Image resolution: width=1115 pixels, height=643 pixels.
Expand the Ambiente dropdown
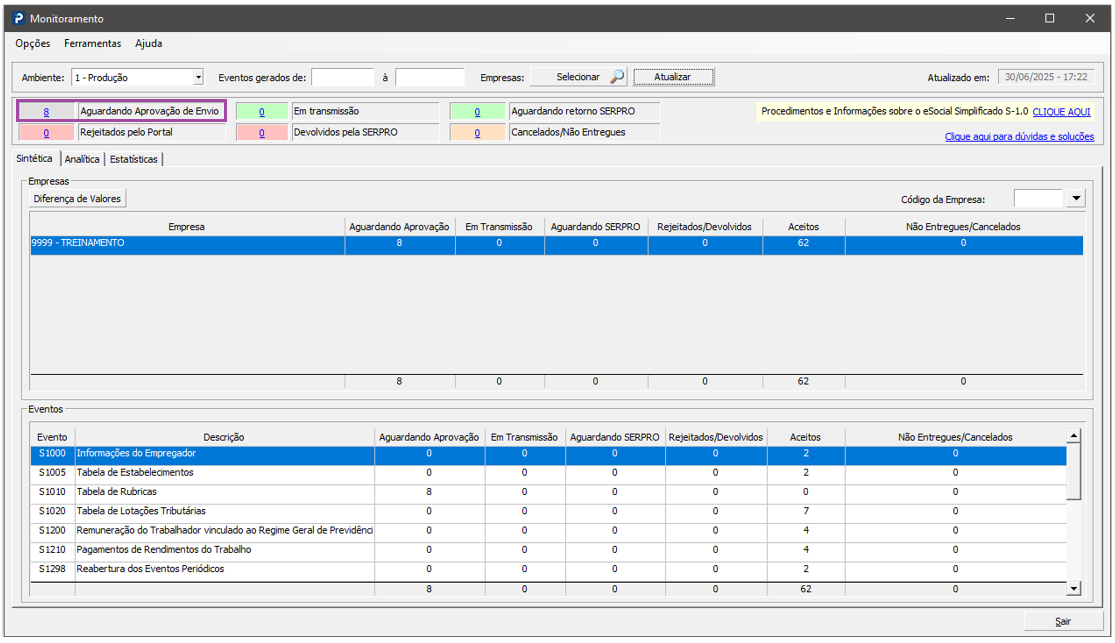tap(198, 78)
